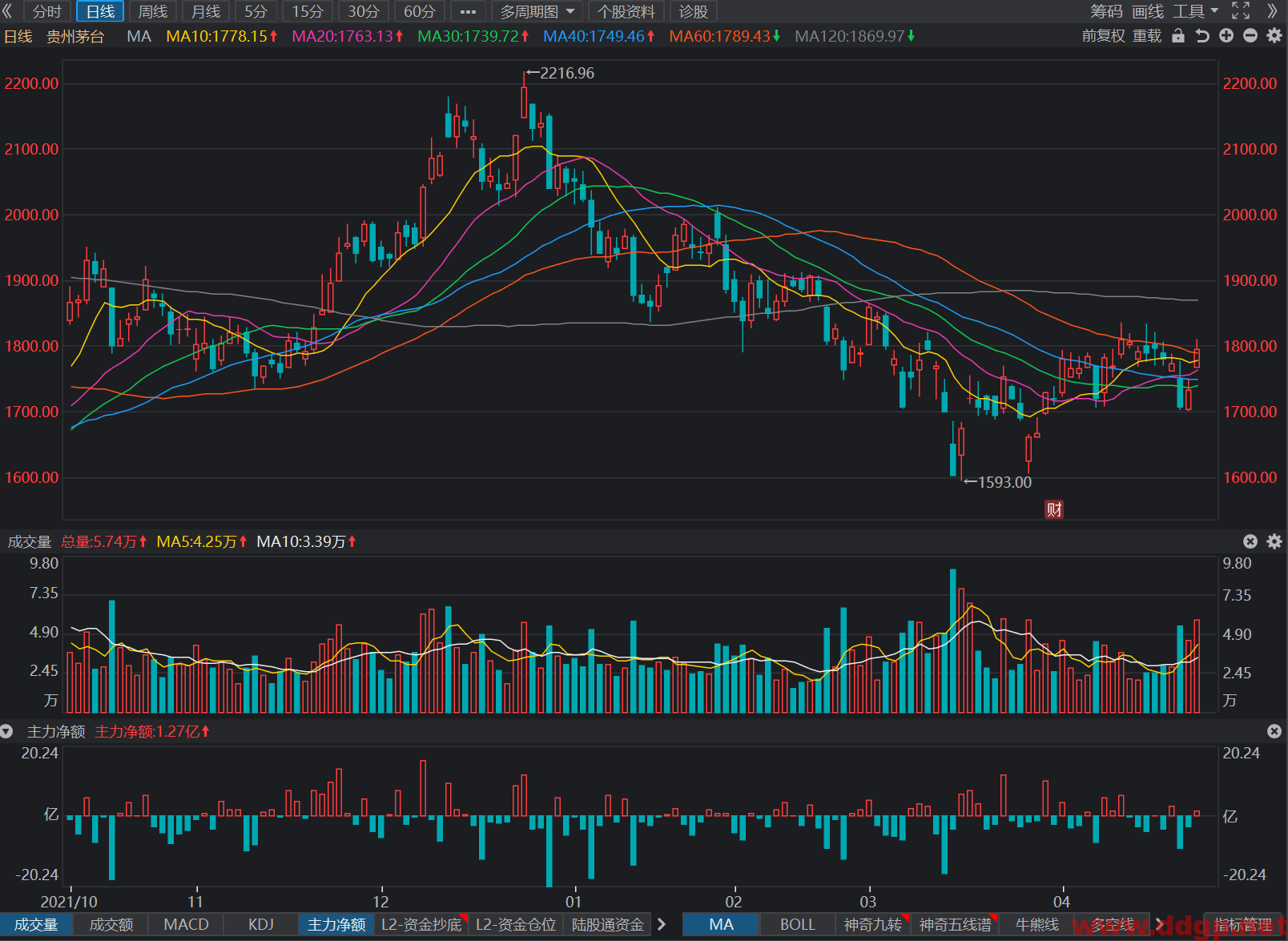Switch to 60分 minute chart
Image resolution: width=1288 pixels, height=941 pixels.
[x=420, y=12]
